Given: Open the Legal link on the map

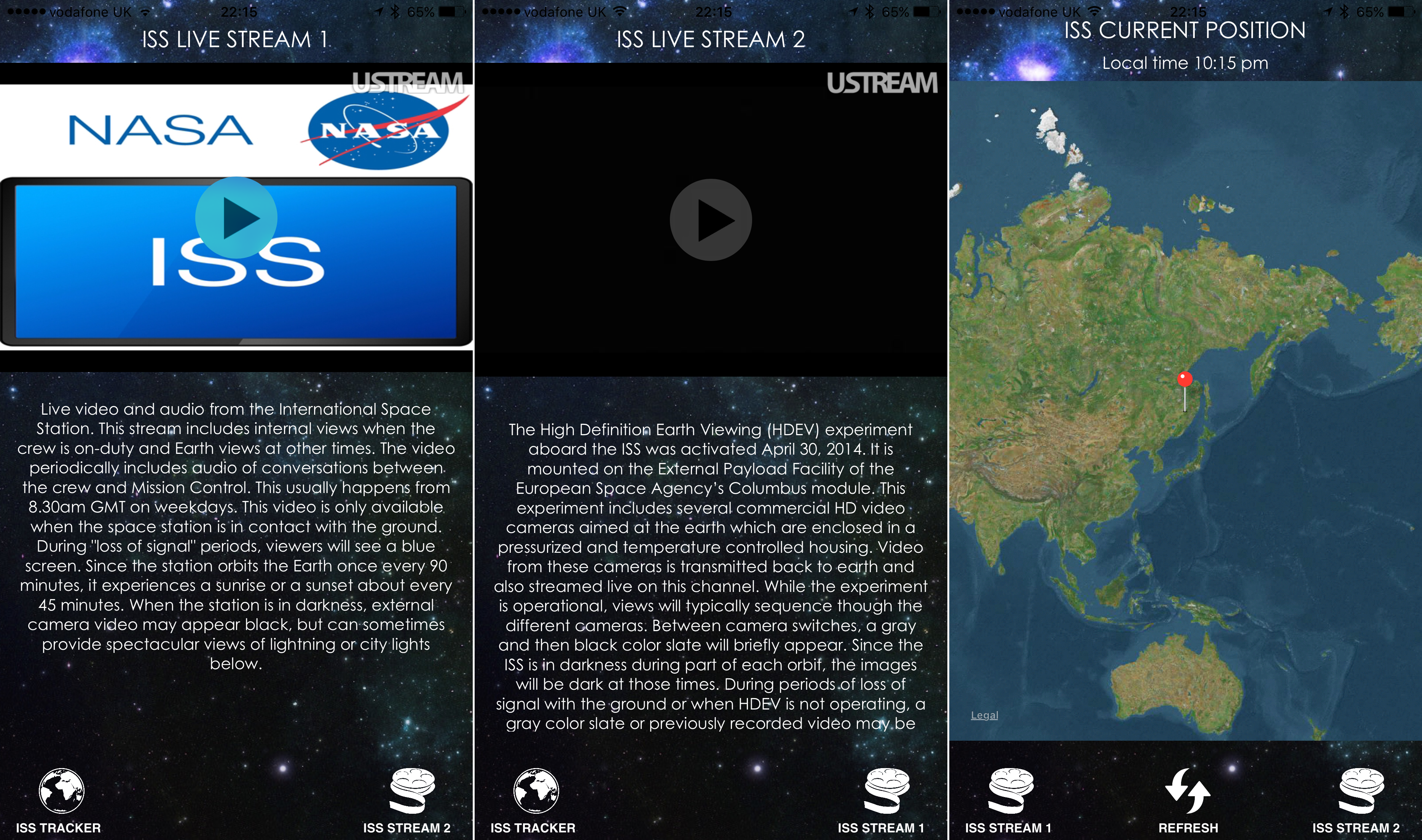Looking at the screenshot, I should coord(984,715).
